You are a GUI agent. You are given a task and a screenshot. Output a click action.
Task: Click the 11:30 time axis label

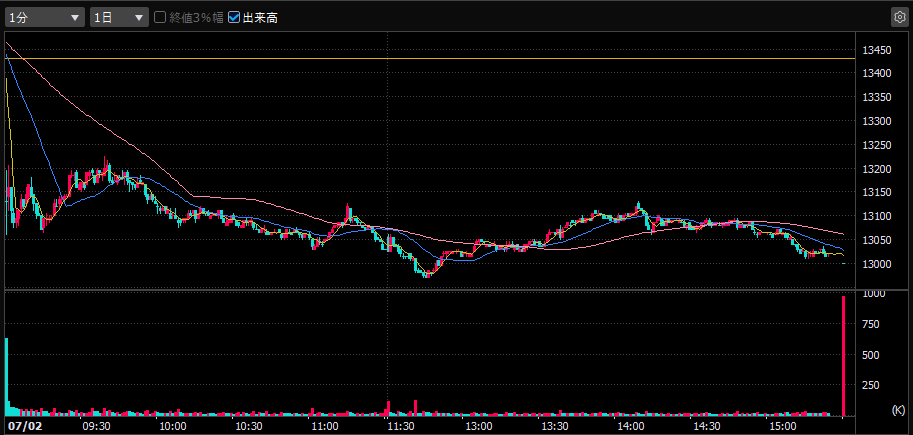pos(402,426)
